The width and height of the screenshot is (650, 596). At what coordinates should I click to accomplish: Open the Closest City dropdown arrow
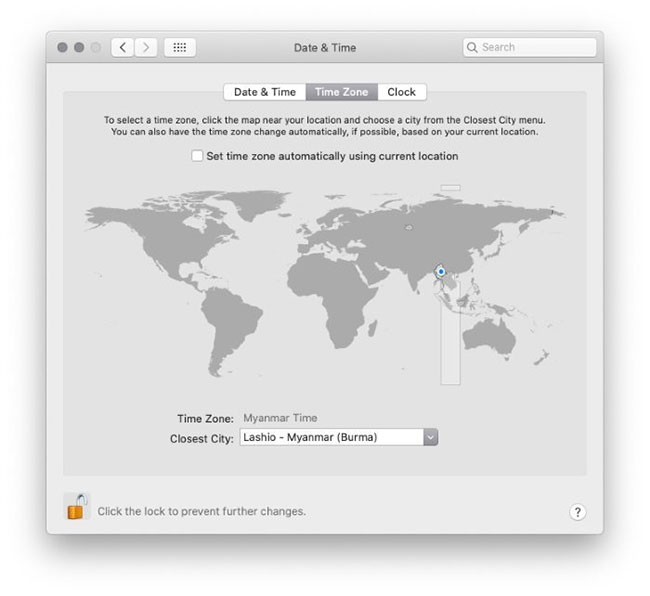pos(431,437)
